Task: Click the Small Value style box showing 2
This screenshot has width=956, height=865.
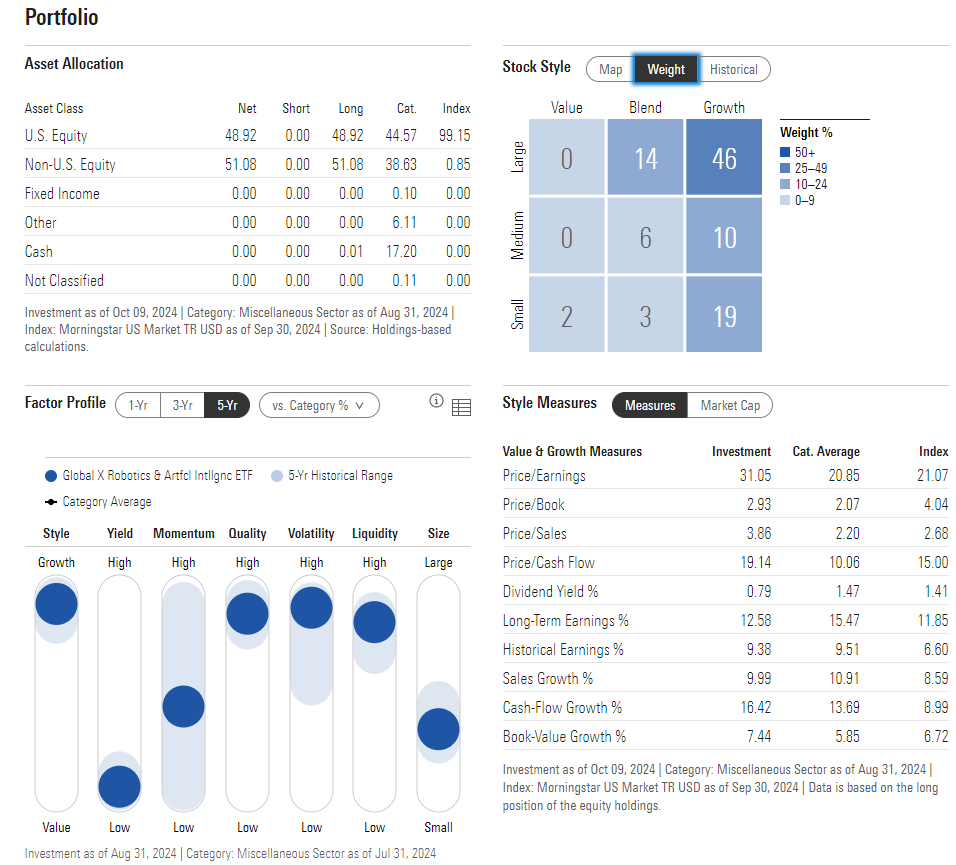Action: point(567,313)
